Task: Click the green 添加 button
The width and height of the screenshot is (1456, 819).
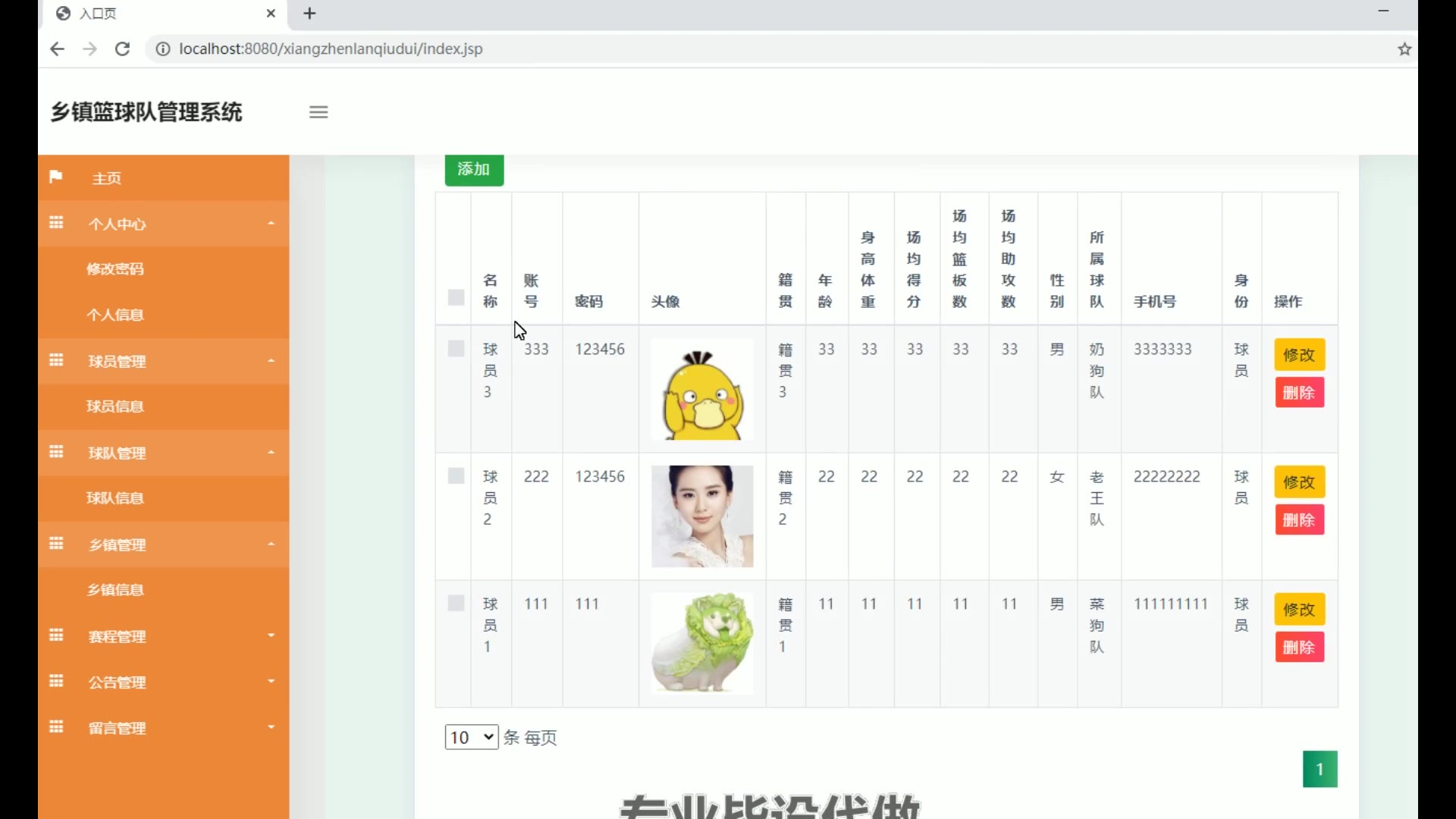Action: [x=474, y=169]
